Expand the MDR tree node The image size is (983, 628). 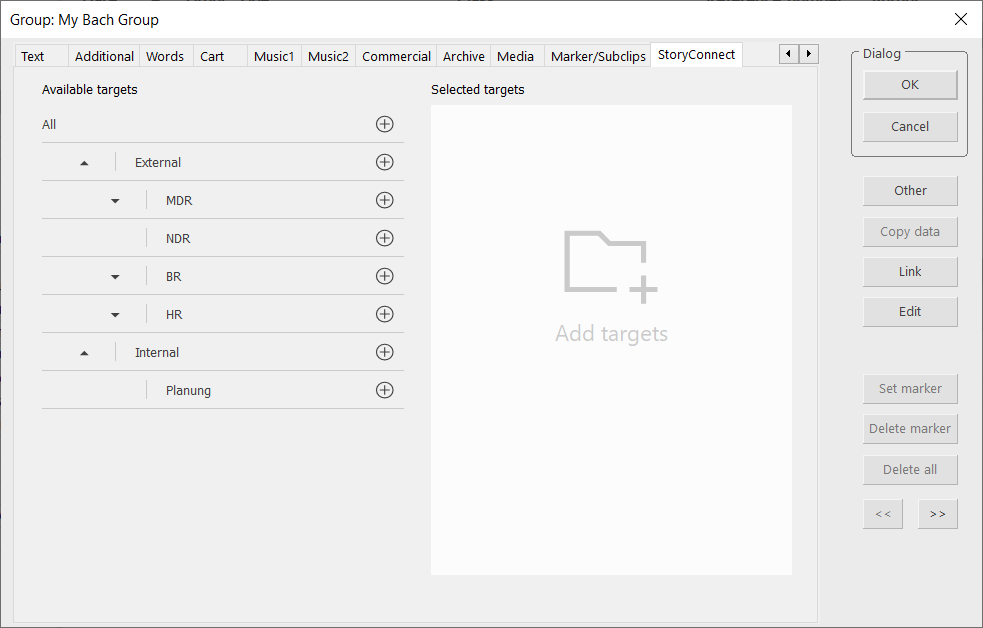click(x=115, y=201)
